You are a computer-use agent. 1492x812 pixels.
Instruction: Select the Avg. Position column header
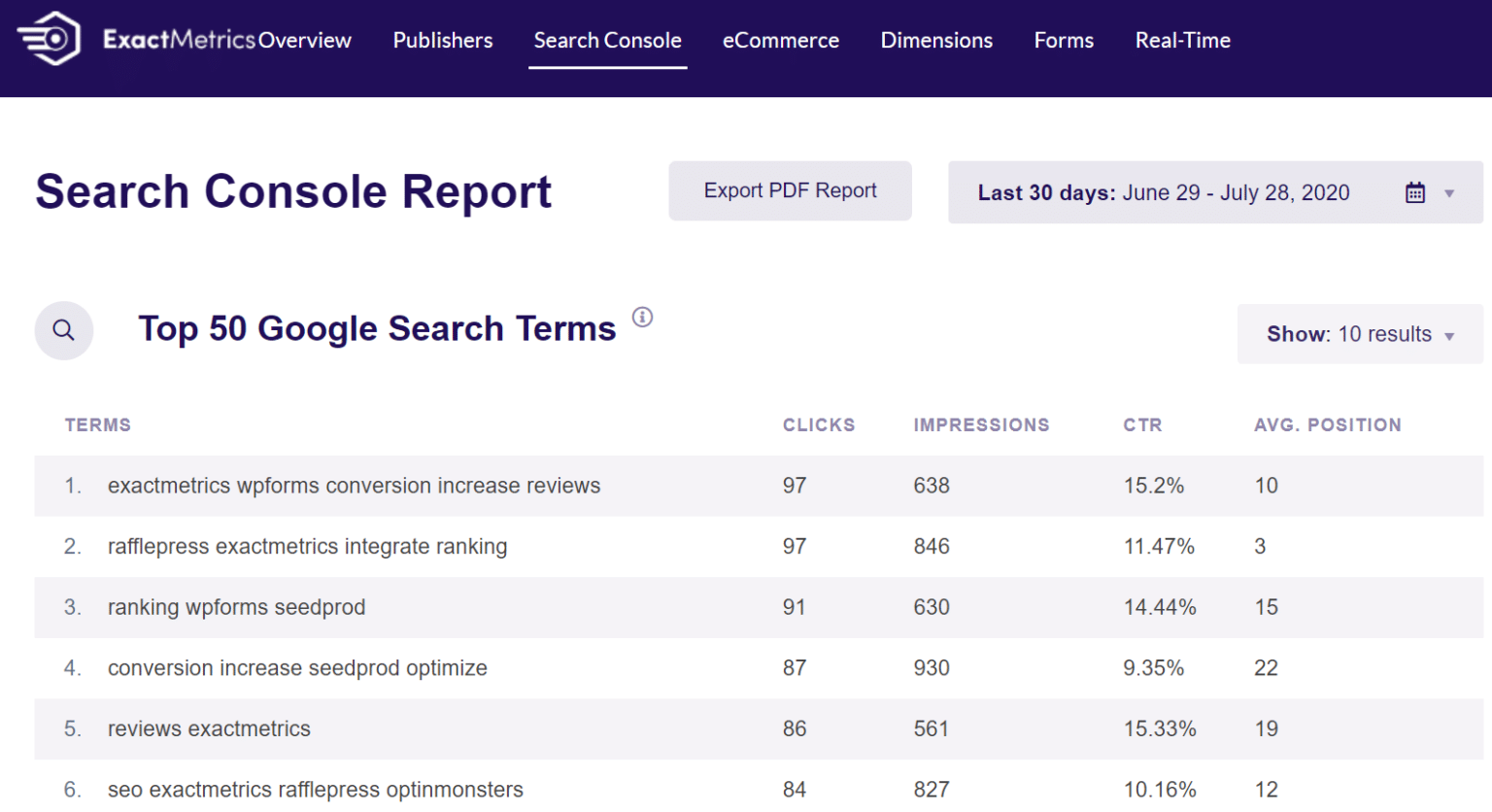[1328, 424]
